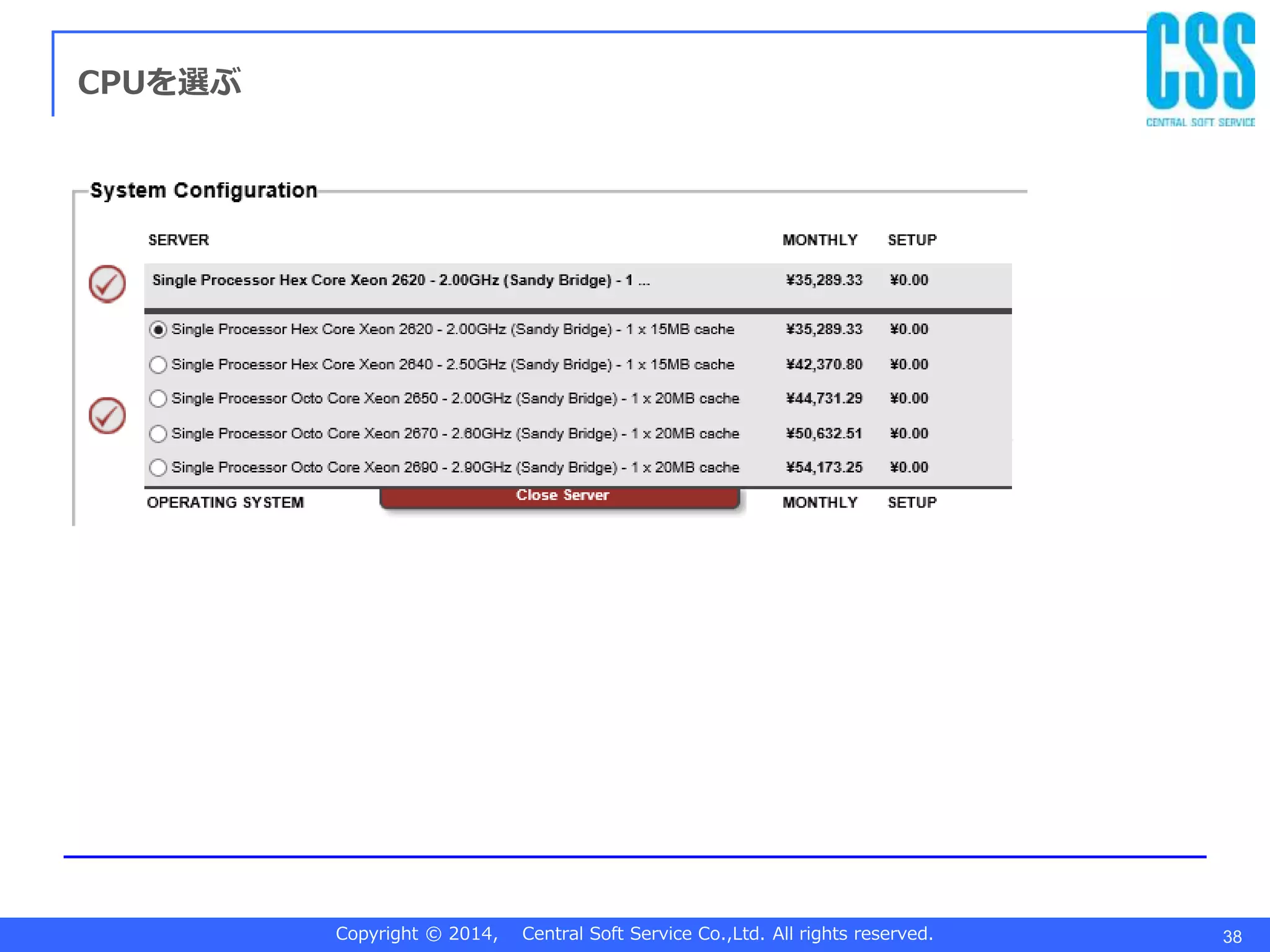Click the slide title CPUを選ぶ

pos(159,82)
